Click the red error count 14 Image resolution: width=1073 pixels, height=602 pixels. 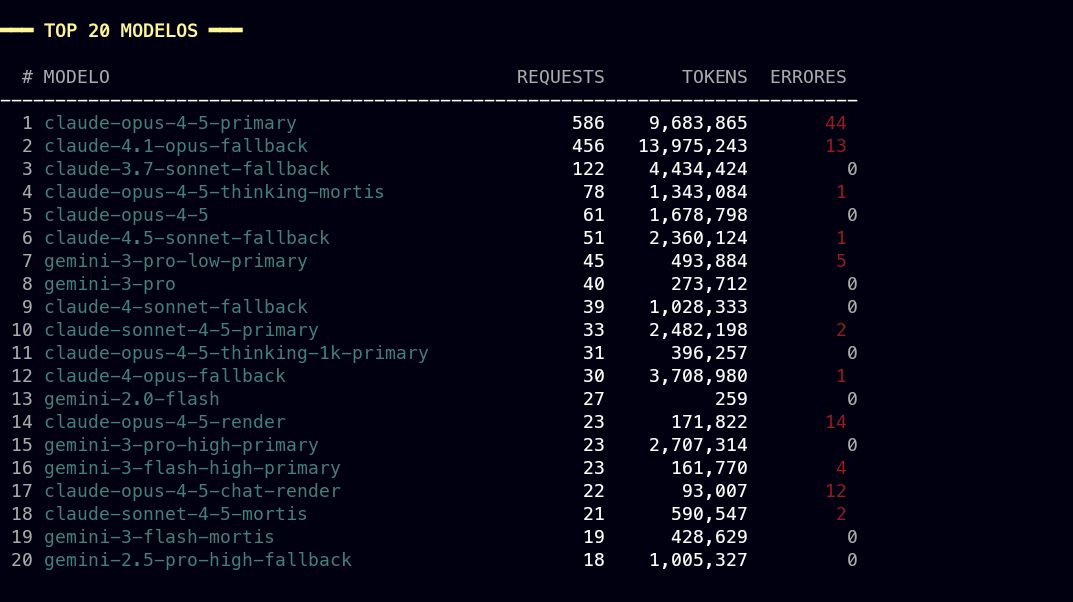tap(836, 422)
